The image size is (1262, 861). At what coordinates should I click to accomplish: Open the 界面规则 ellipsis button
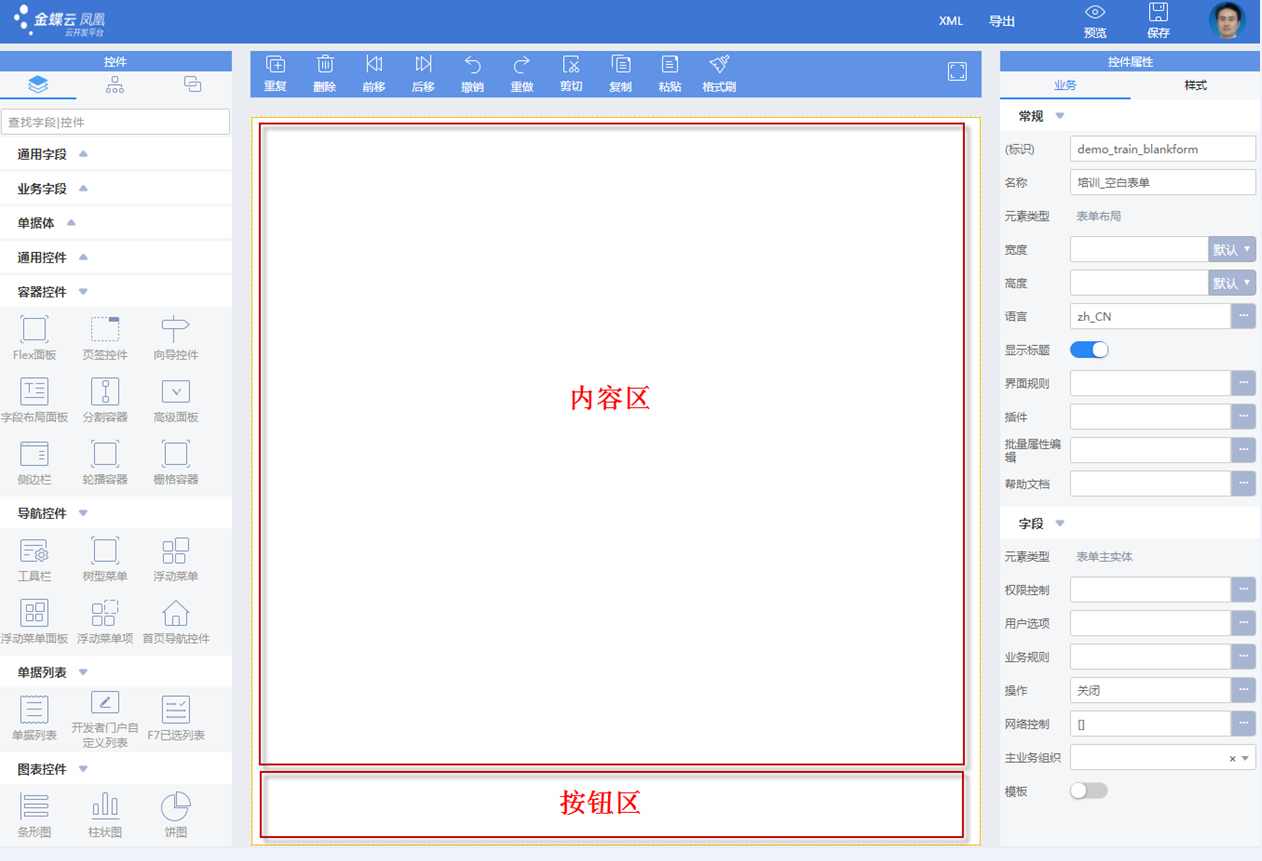(1243, 383)
